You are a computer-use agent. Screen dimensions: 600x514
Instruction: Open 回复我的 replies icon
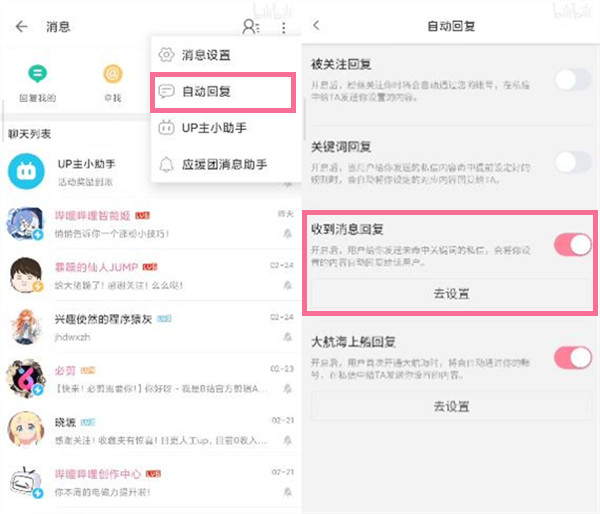[x=37, y=74]
